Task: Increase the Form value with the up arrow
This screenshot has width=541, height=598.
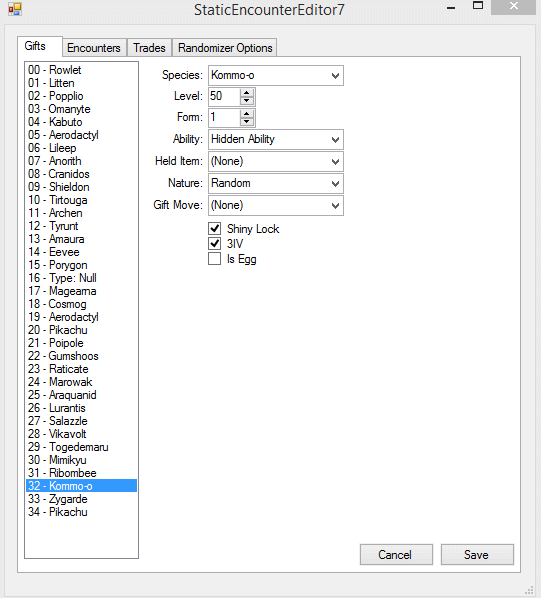Action: (247, 114)
